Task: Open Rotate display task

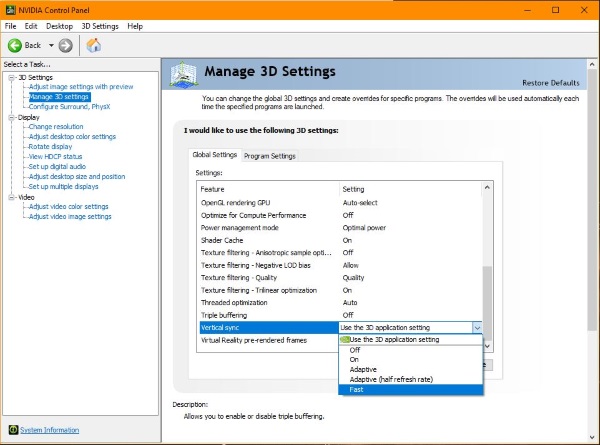Action: point(50,146)
